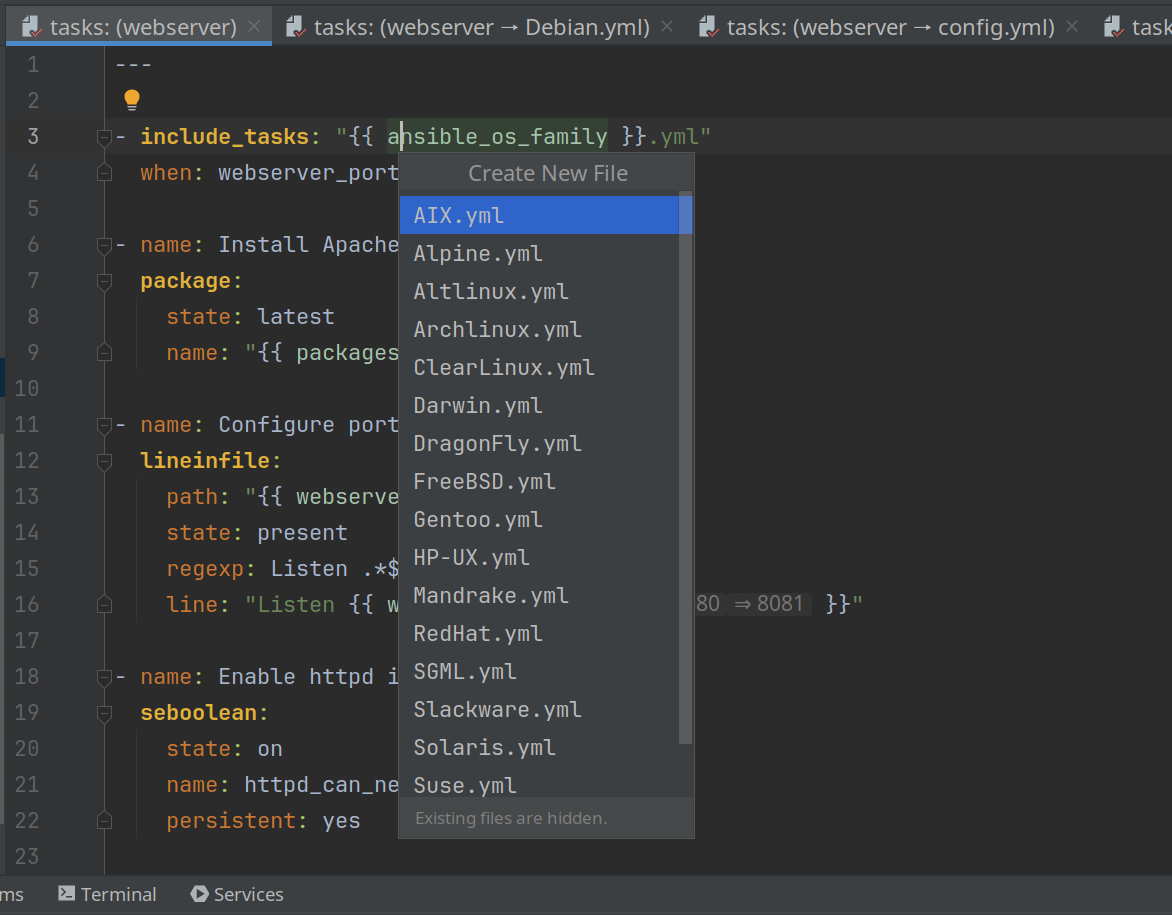Click the package module name on line 7
1172x915 pixels.
(185, 281)
